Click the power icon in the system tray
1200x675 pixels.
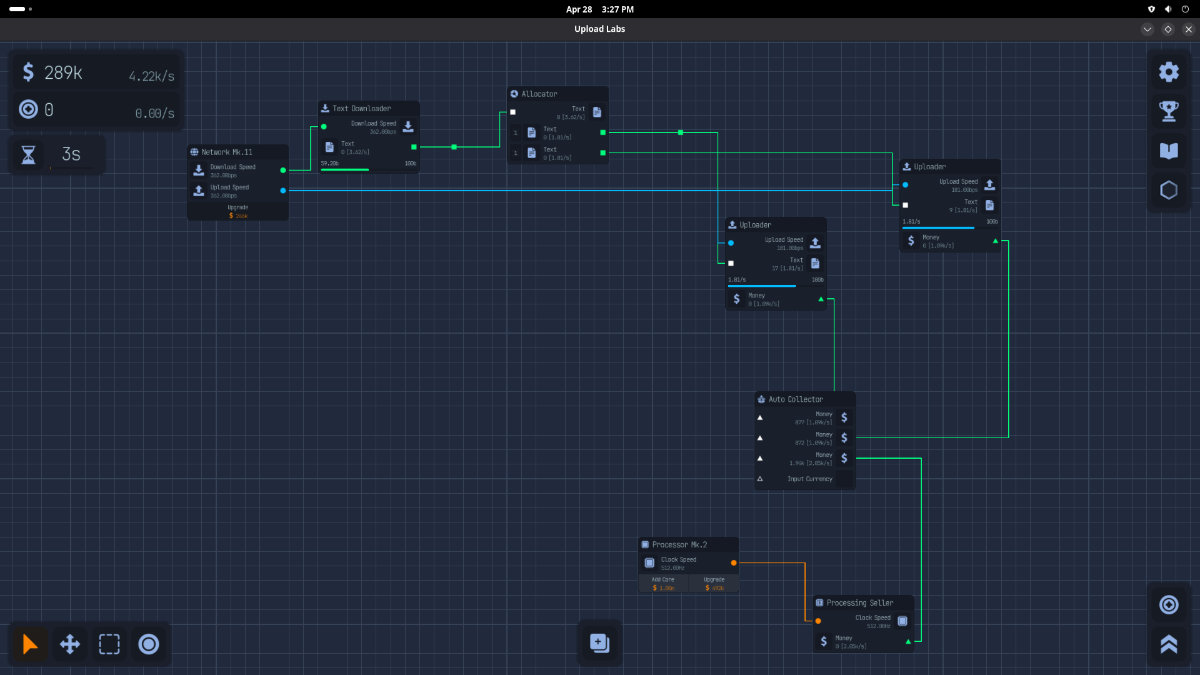[x=1185, y=9]
